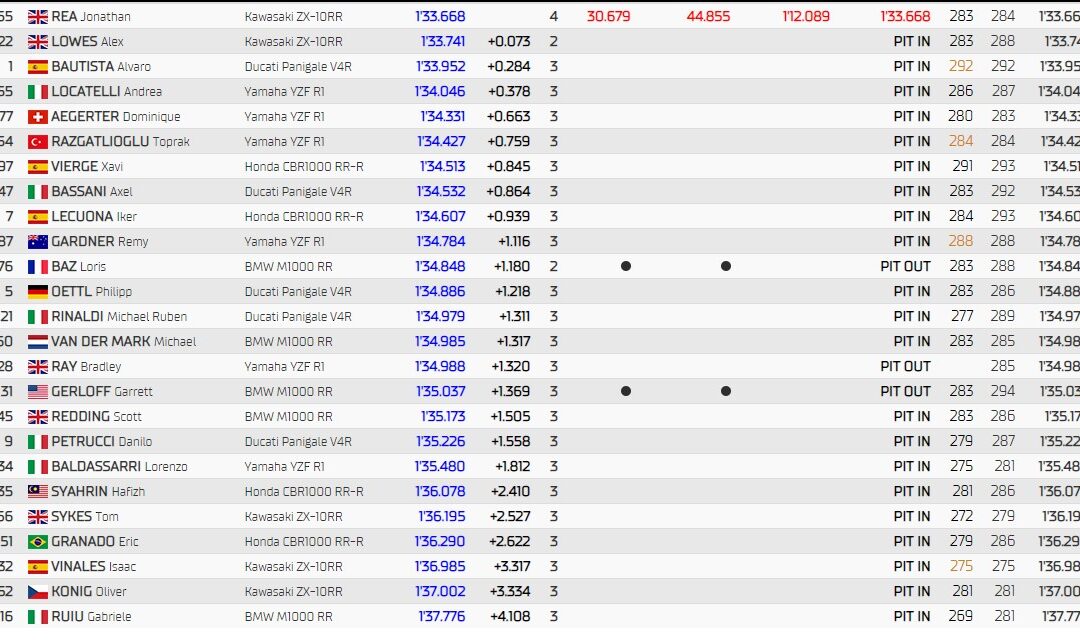Select the gap value +4.108

coord(510,617)
